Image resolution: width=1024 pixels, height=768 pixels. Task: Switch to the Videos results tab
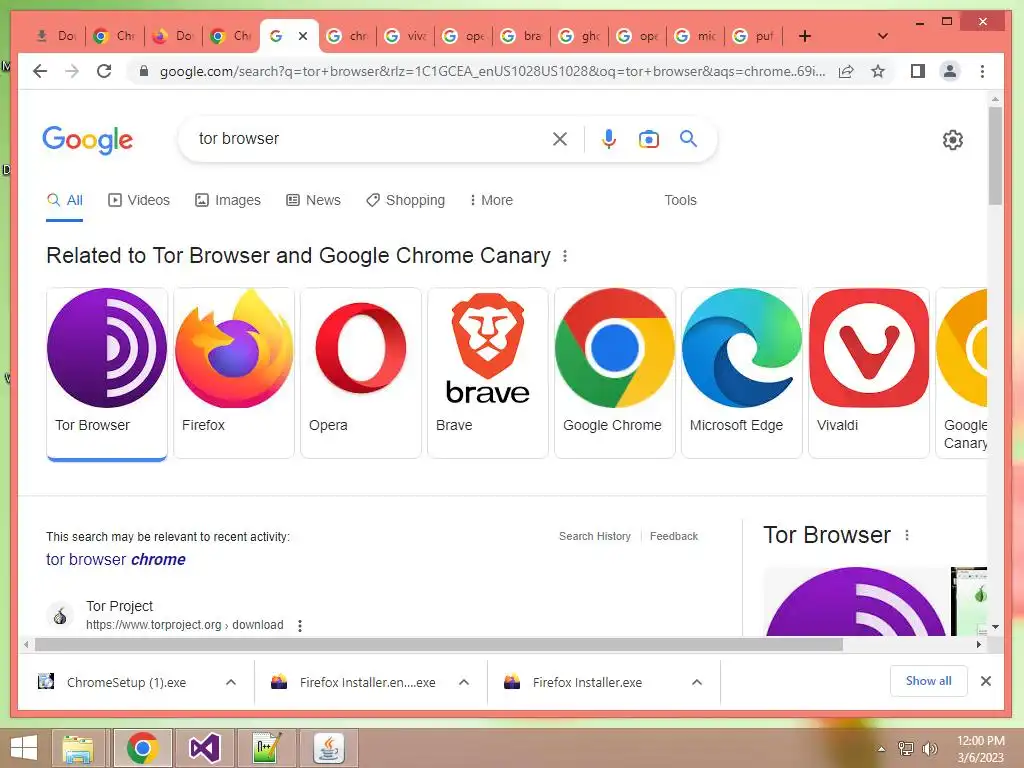tap(138, 200)
